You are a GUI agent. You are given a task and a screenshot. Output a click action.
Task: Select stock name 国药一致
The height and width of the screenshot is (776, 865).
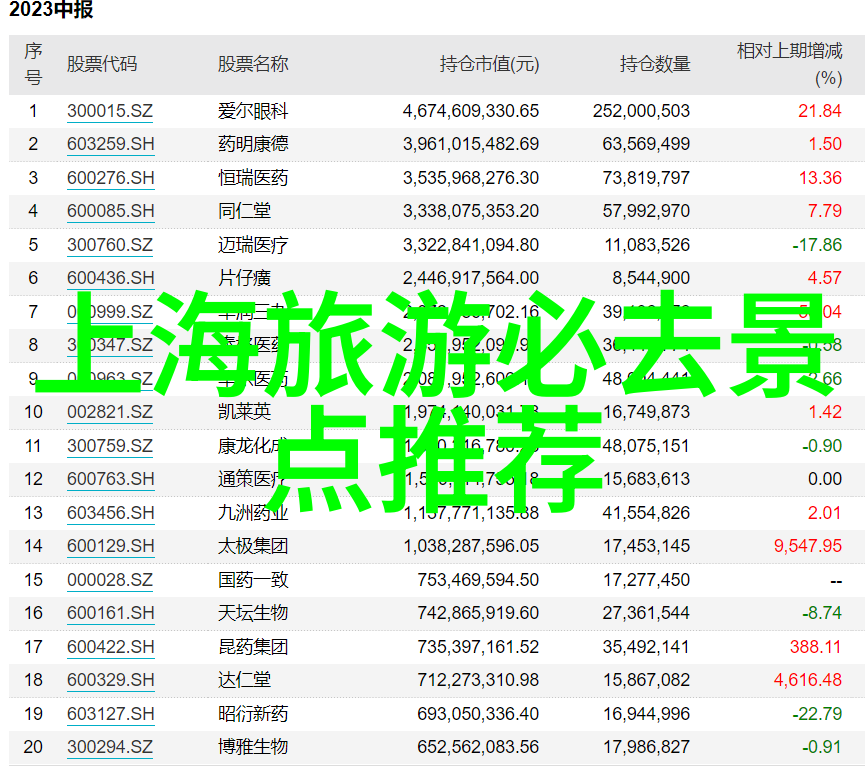[253, 580]
